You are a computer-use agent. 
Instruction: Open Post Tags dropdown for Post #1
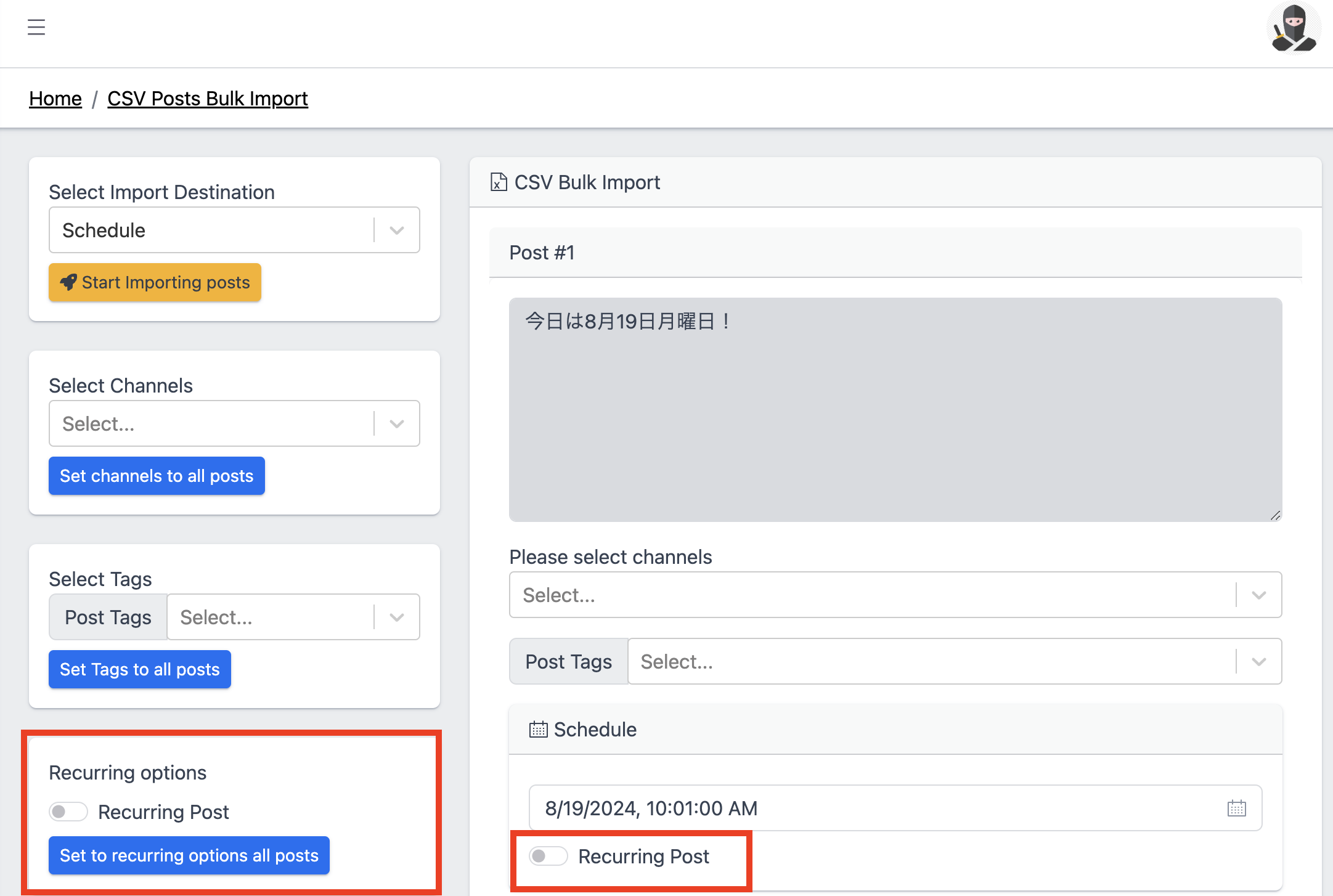coord(955,661)
